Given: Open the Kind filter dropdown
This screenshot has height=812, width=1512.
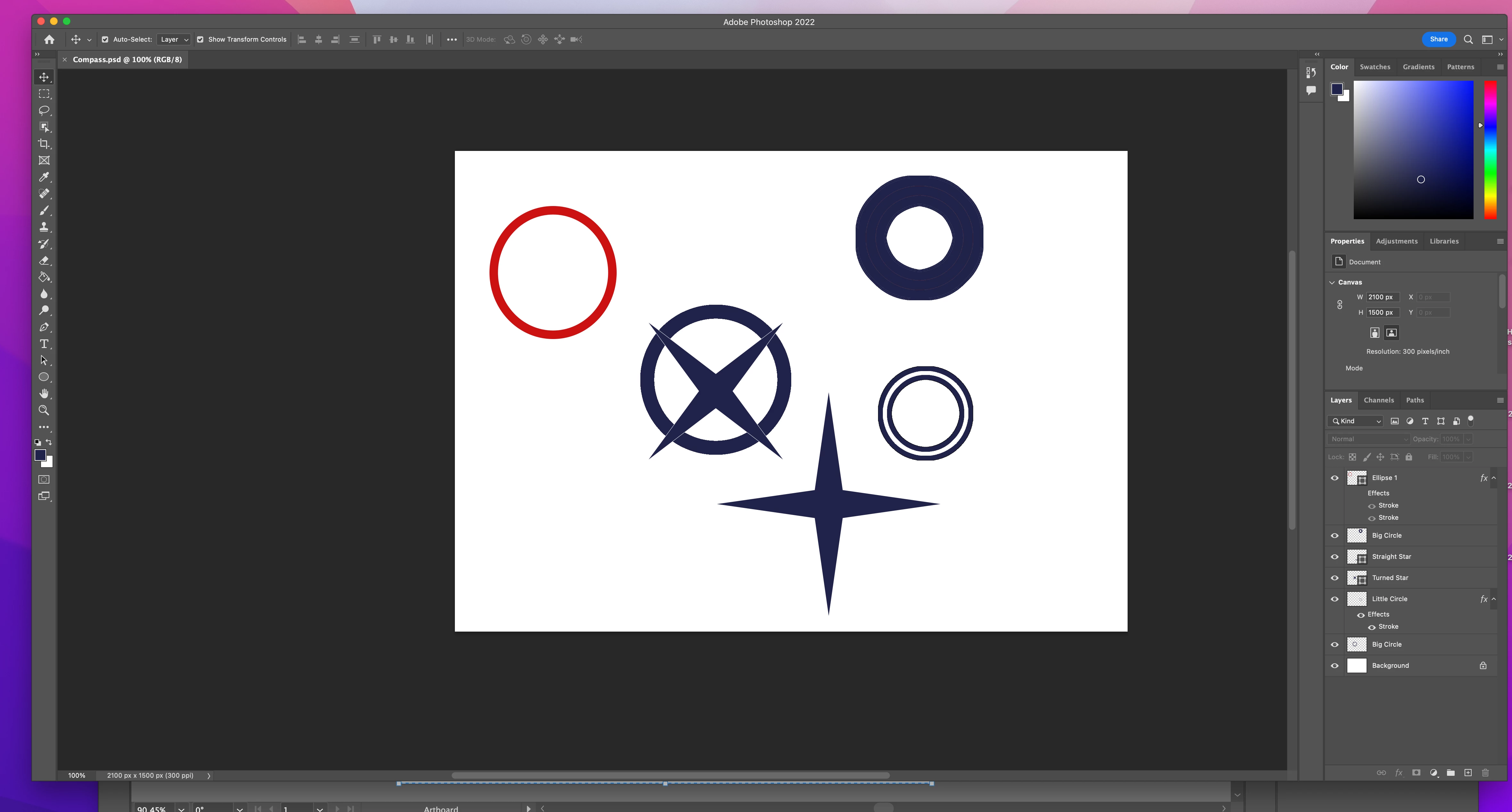Looking at the screenshot, I should click(1356, 421).
